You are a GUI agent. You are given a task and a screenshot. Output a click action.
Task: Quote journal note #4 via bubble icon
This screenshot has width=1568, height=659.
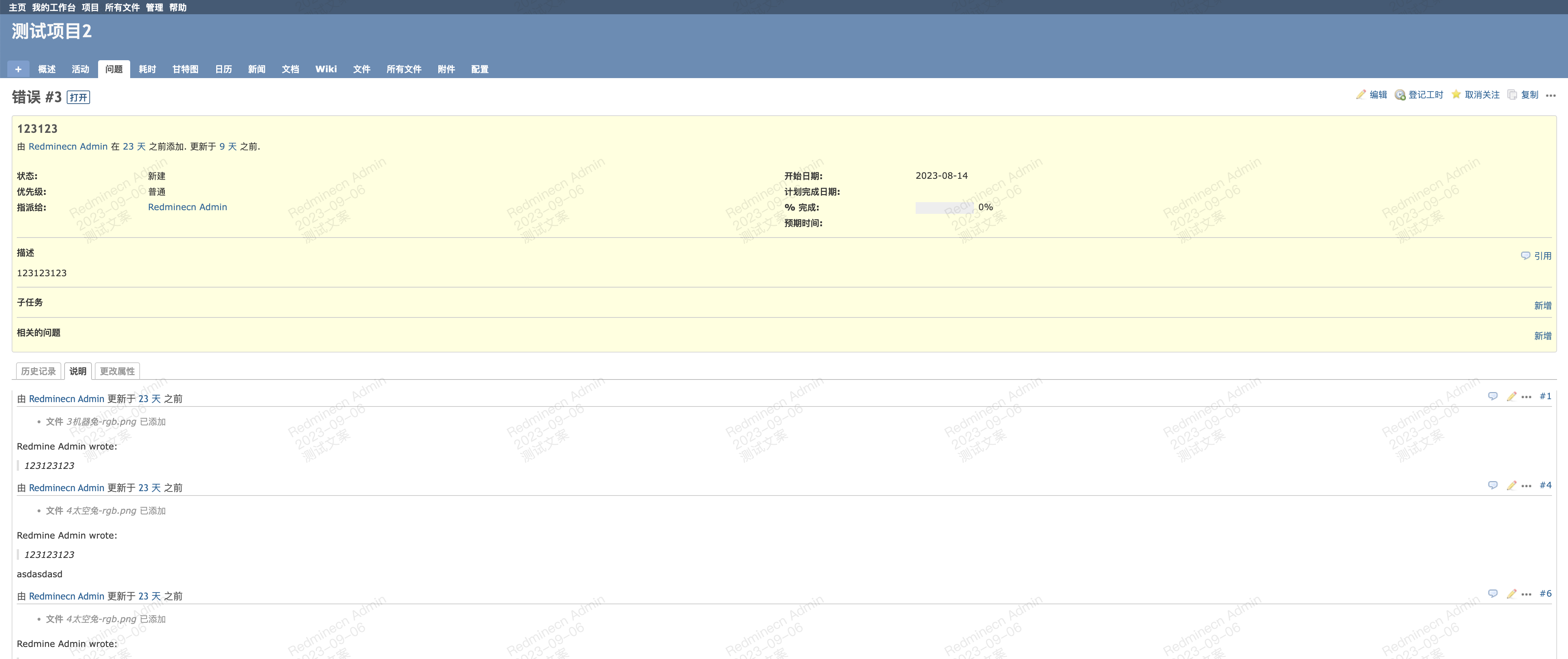1493,485
